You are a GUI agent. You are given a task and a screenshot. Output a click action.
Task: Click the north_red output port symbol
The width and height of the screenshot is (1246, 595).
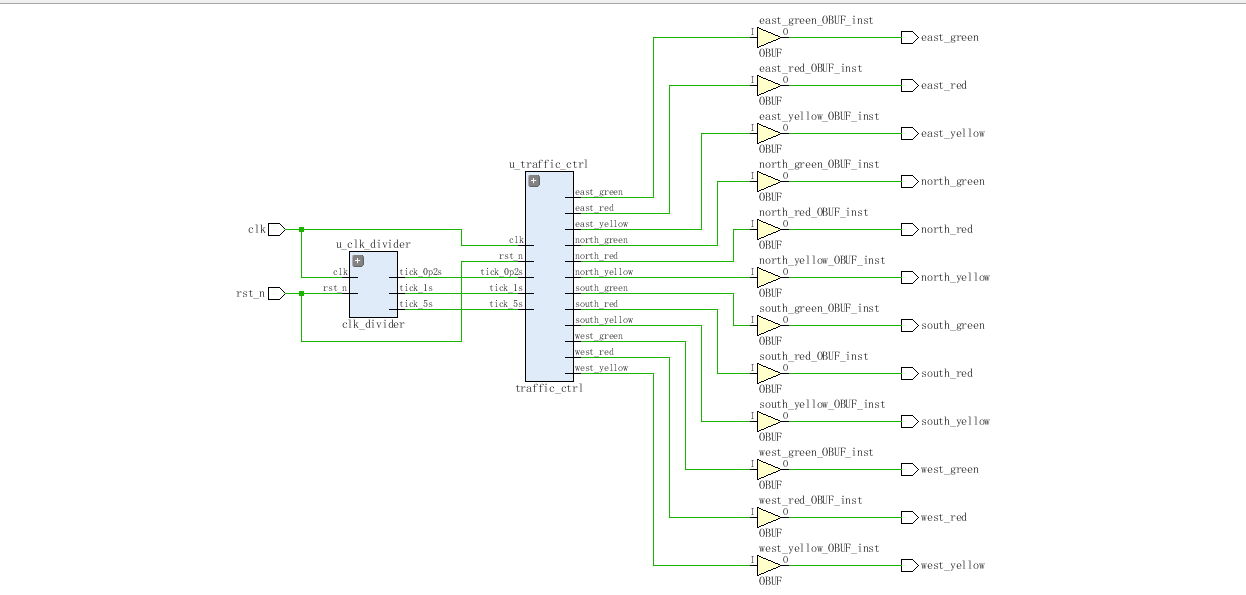click(909, 230)
